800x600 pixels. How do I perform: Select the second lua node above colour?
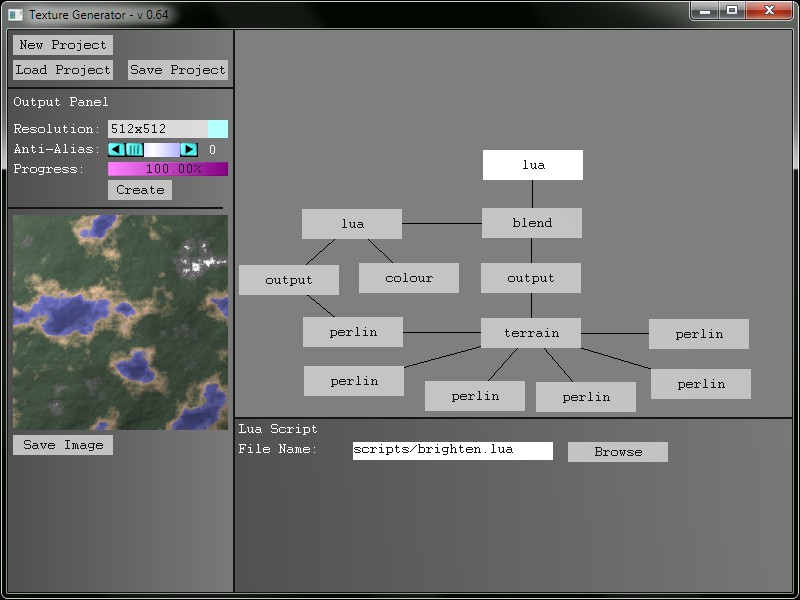pyautogui.click(x=351, y=223)
